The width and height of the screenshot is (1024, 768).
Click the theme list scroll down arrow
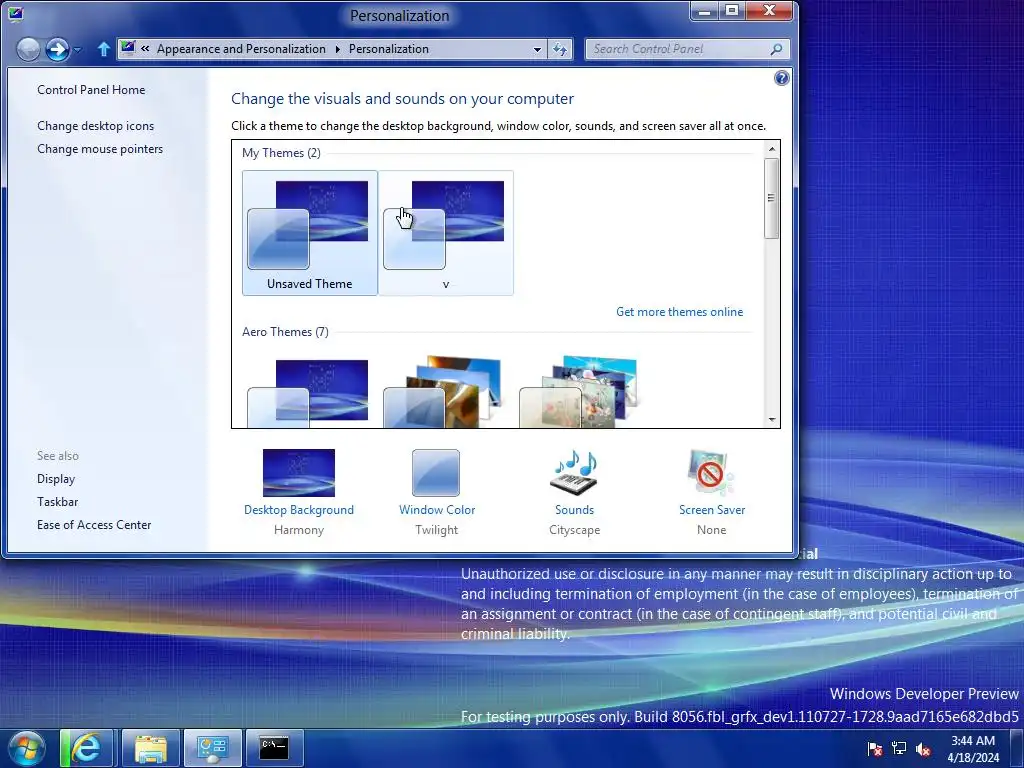coord(772,420)
